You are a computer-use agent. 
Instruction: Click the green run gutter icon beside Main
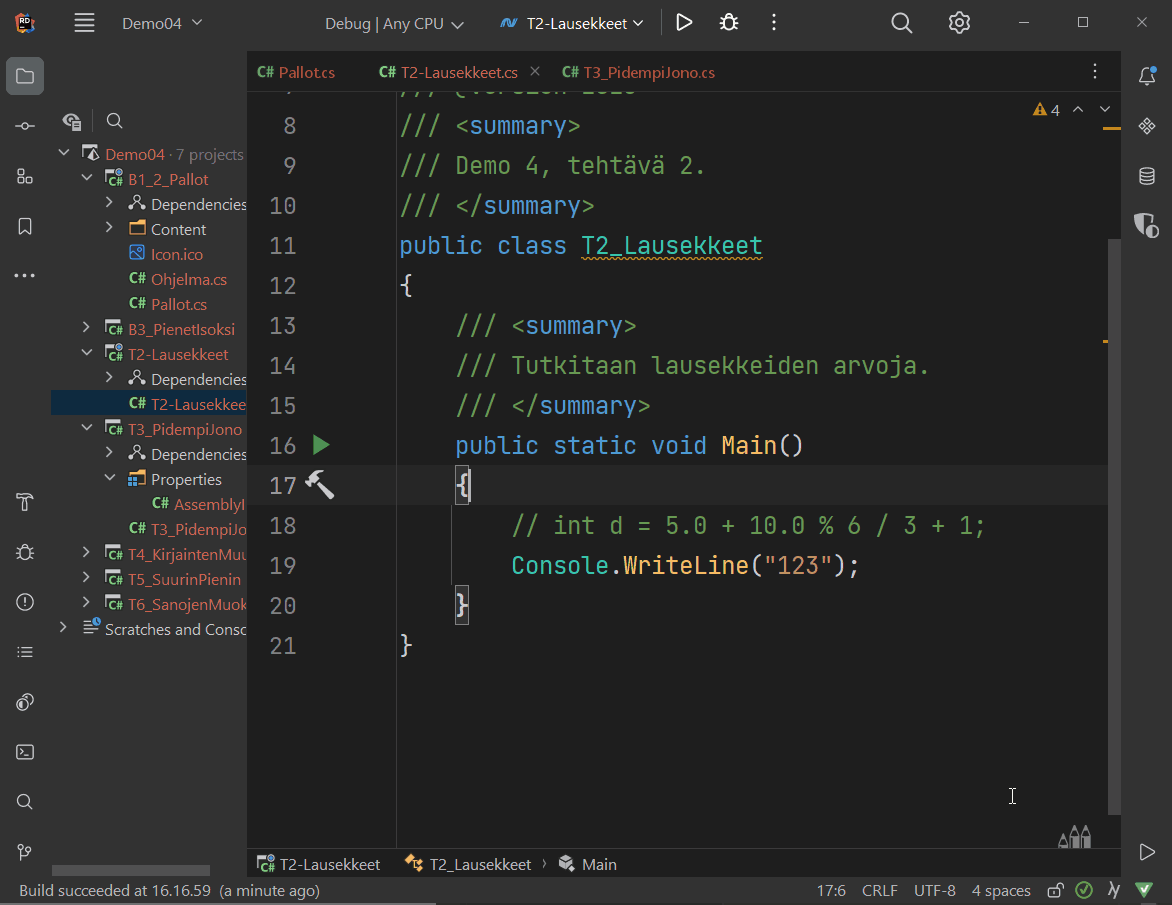click(x=321, y=445)
